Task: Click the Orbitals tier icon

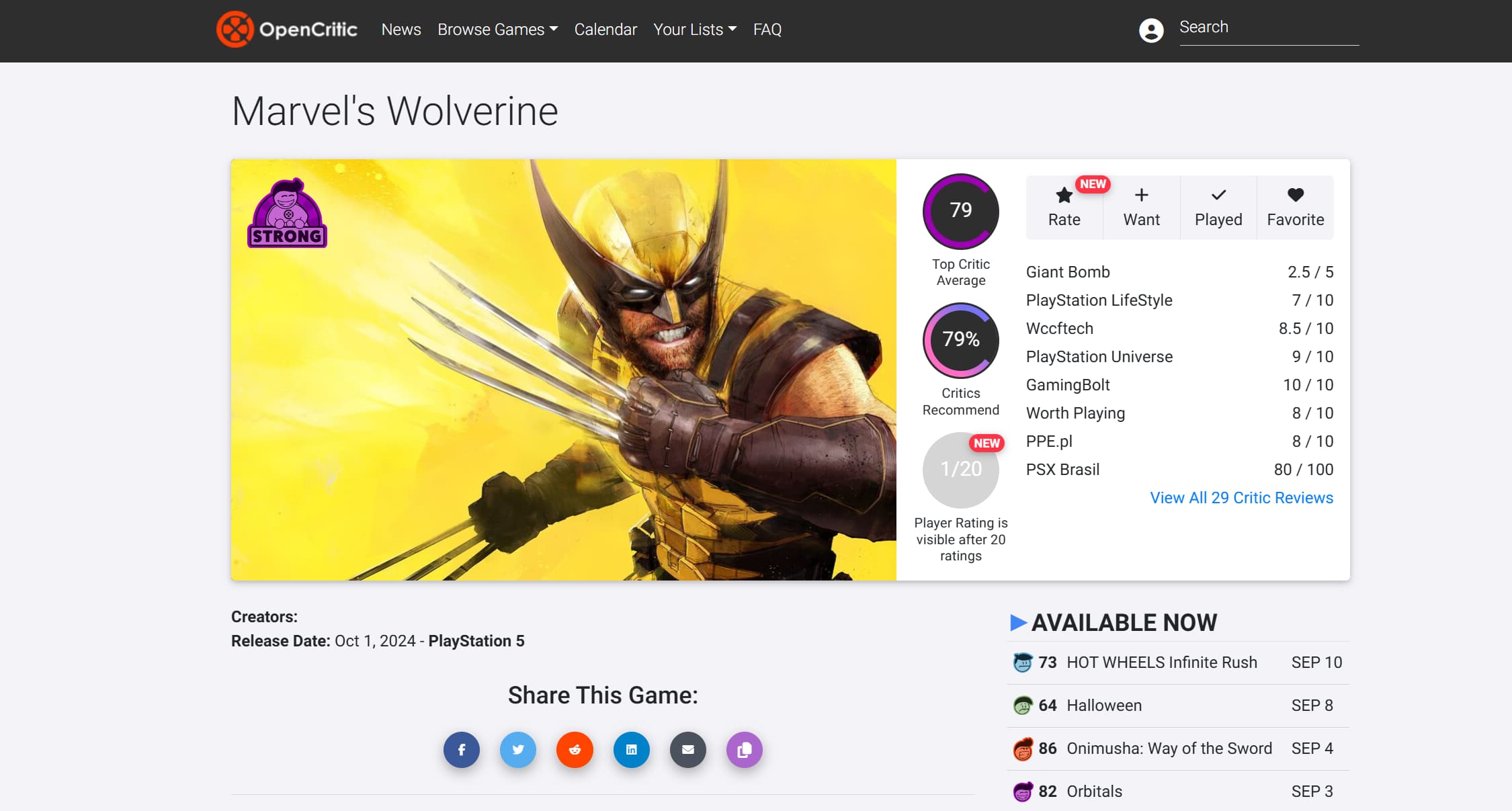Action: [1023, 792]
